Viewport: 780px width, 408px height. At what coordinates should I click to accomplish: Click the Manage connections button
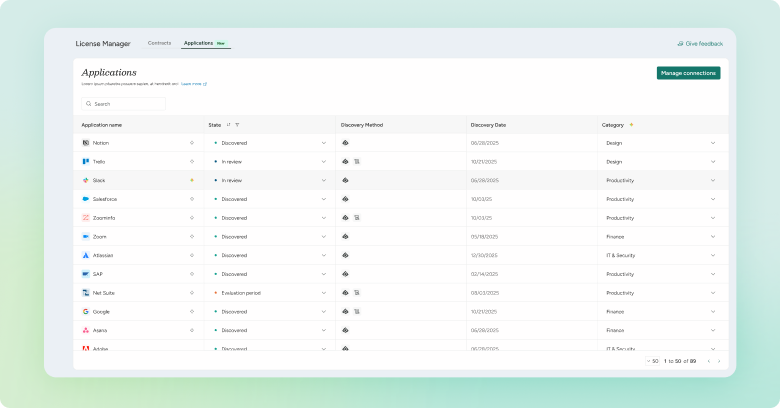[688, 73]
